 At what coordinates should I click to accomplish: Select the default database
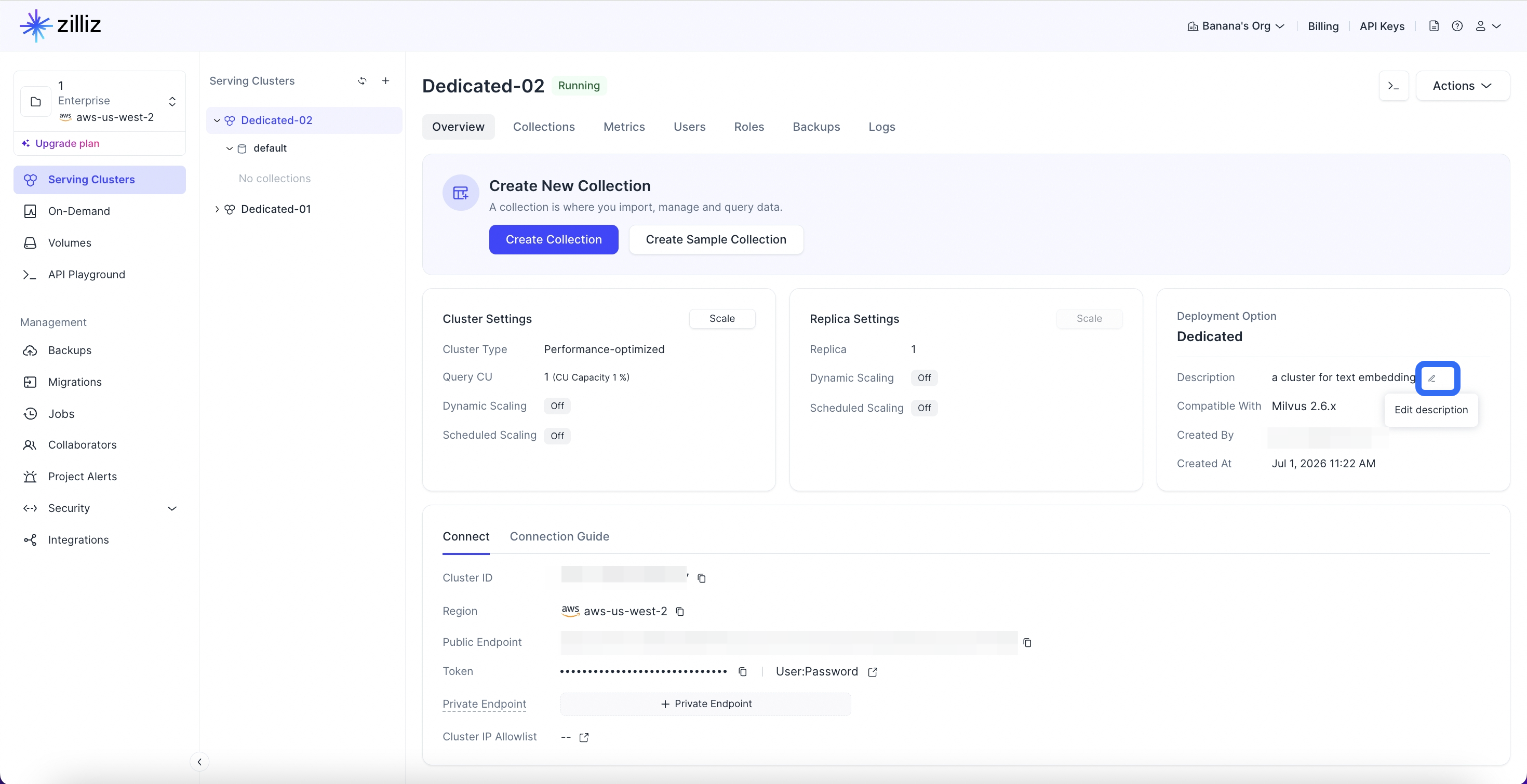point(270,148)
